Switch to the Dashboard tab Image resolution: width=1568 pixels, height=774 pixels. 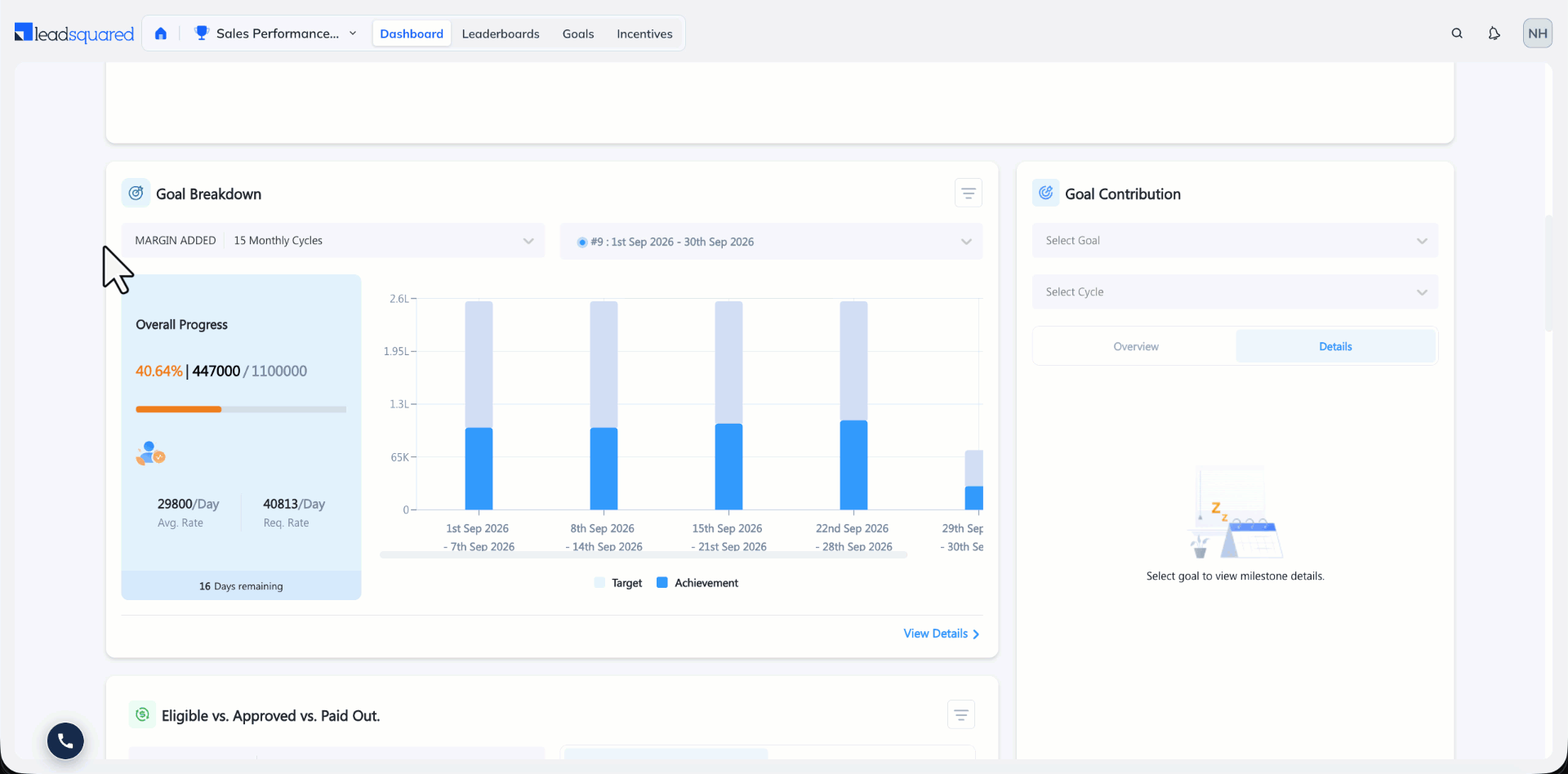tap(412, 33)
